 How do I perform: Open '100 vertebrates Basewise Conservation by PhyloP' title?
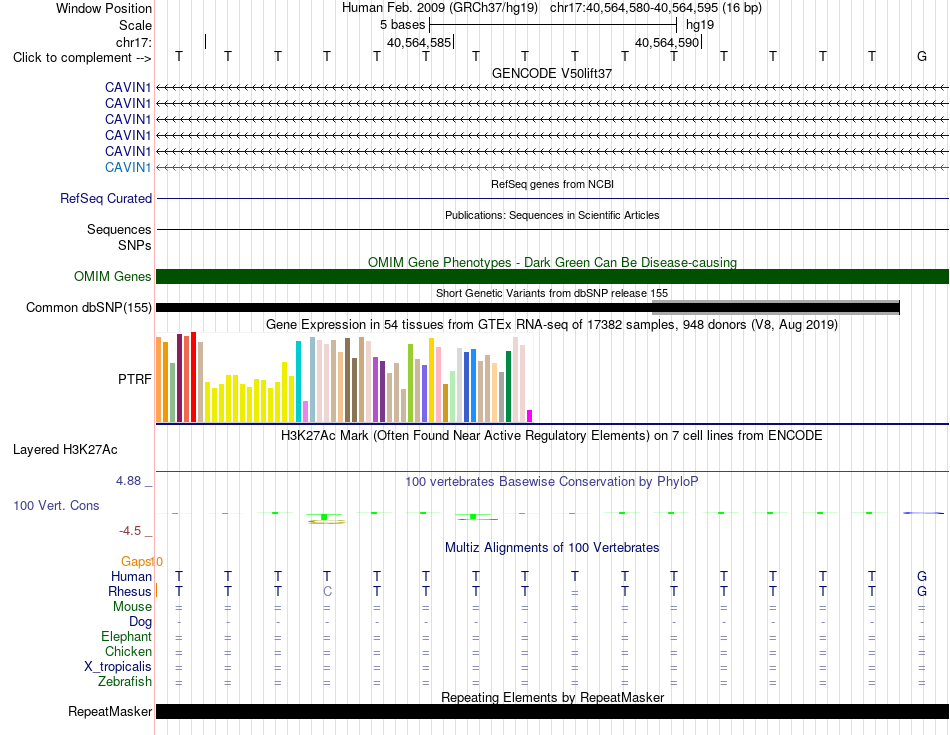click(552, 482)
